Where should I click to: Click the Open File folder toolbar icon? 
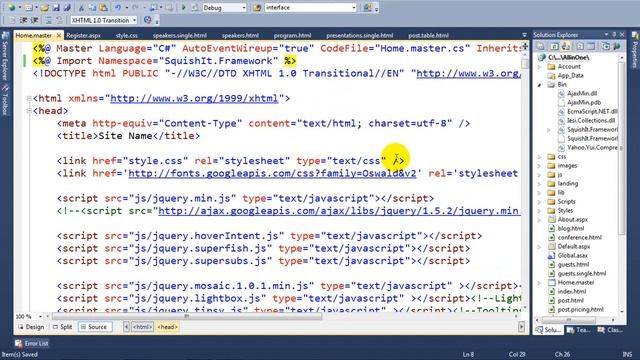point(44,7)
